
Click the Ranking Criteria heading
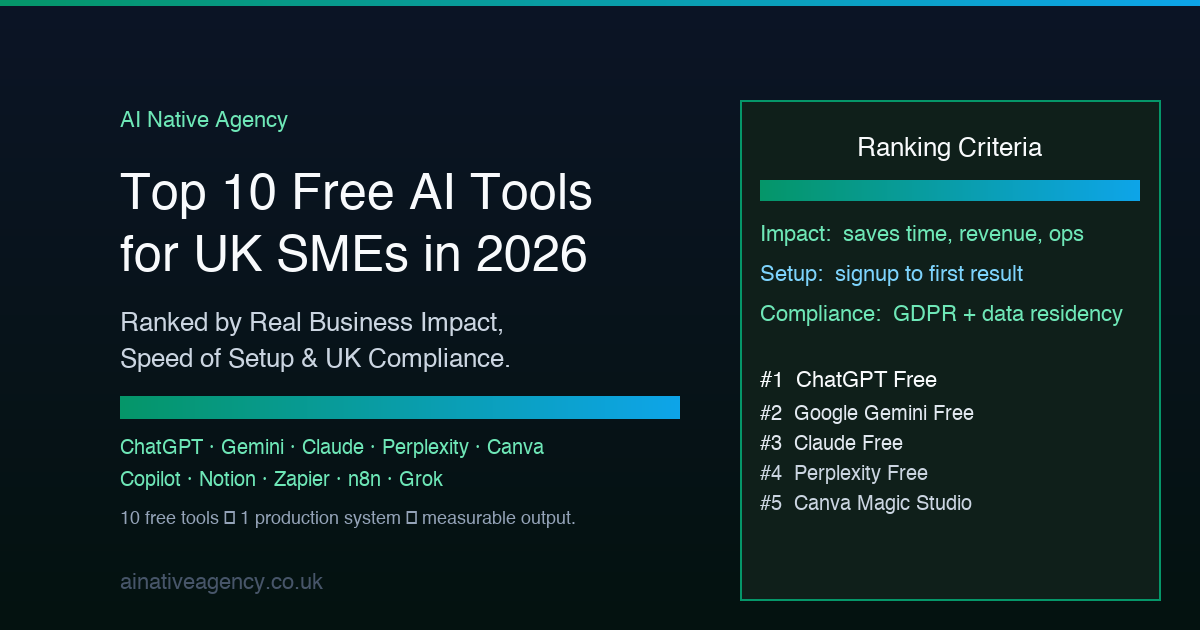tap(950, 148)
